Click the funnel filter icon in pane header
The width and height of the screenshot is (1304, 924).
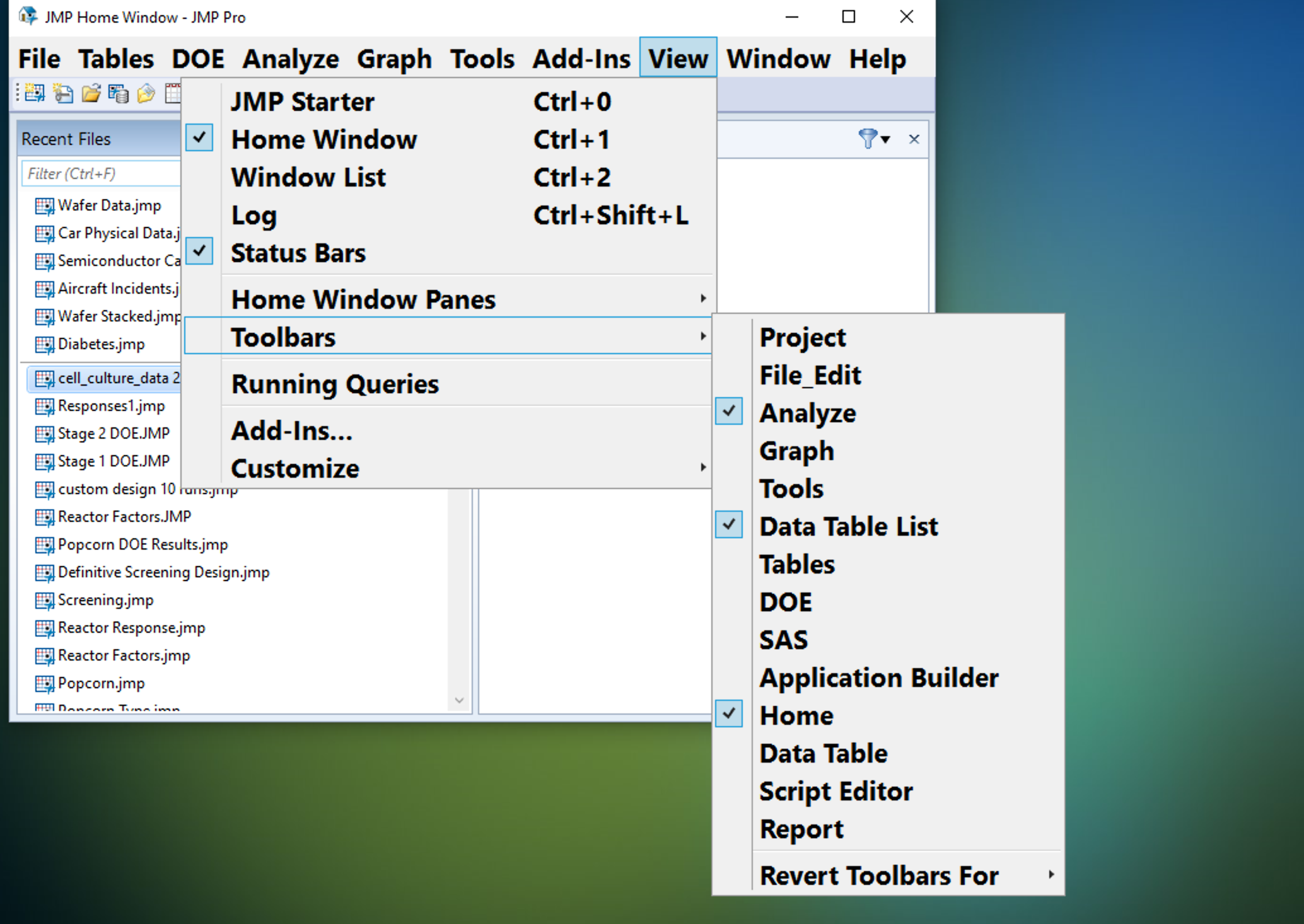[868, 139]
